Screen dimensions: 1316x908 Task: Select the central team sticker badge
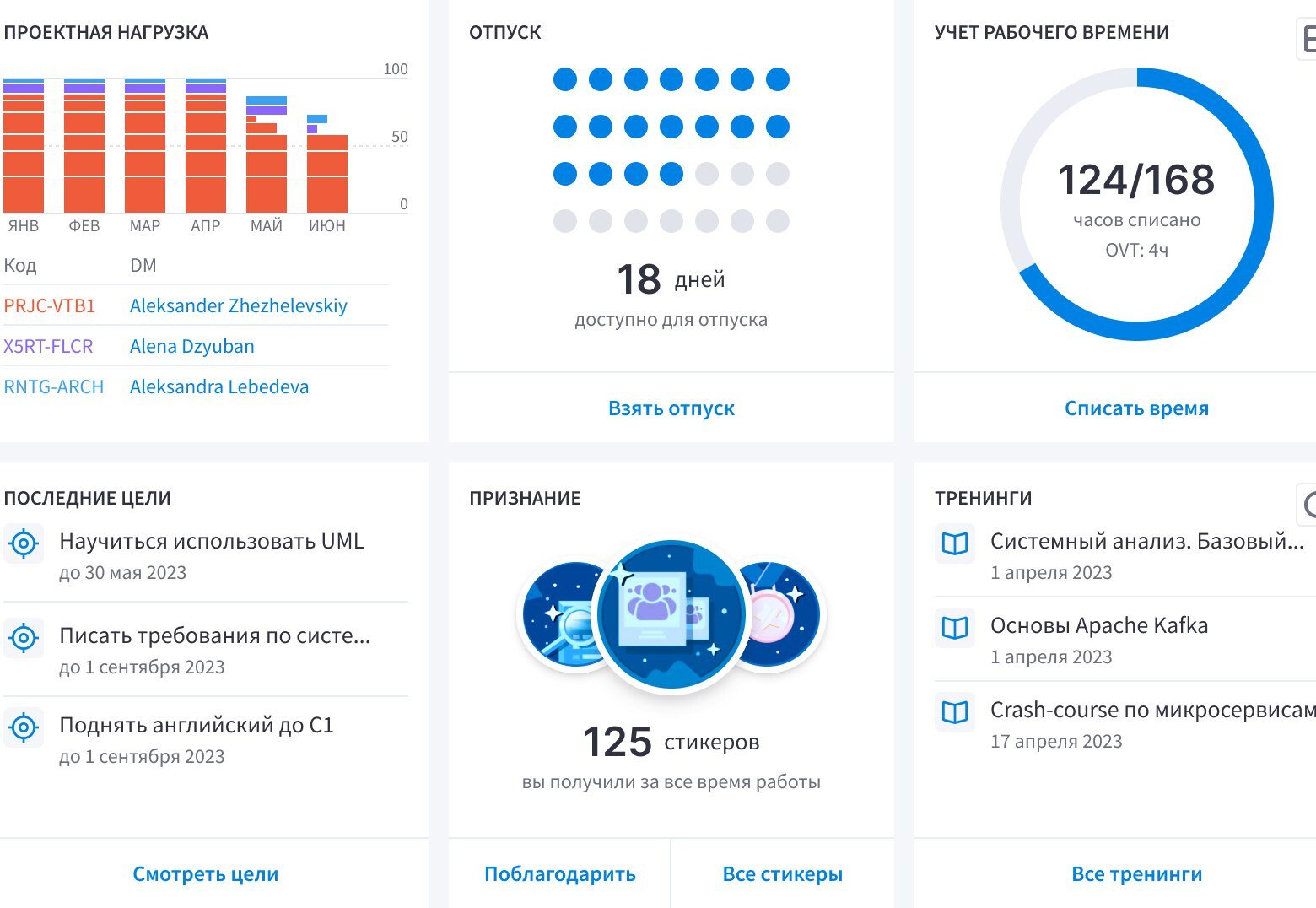(671, 614)
